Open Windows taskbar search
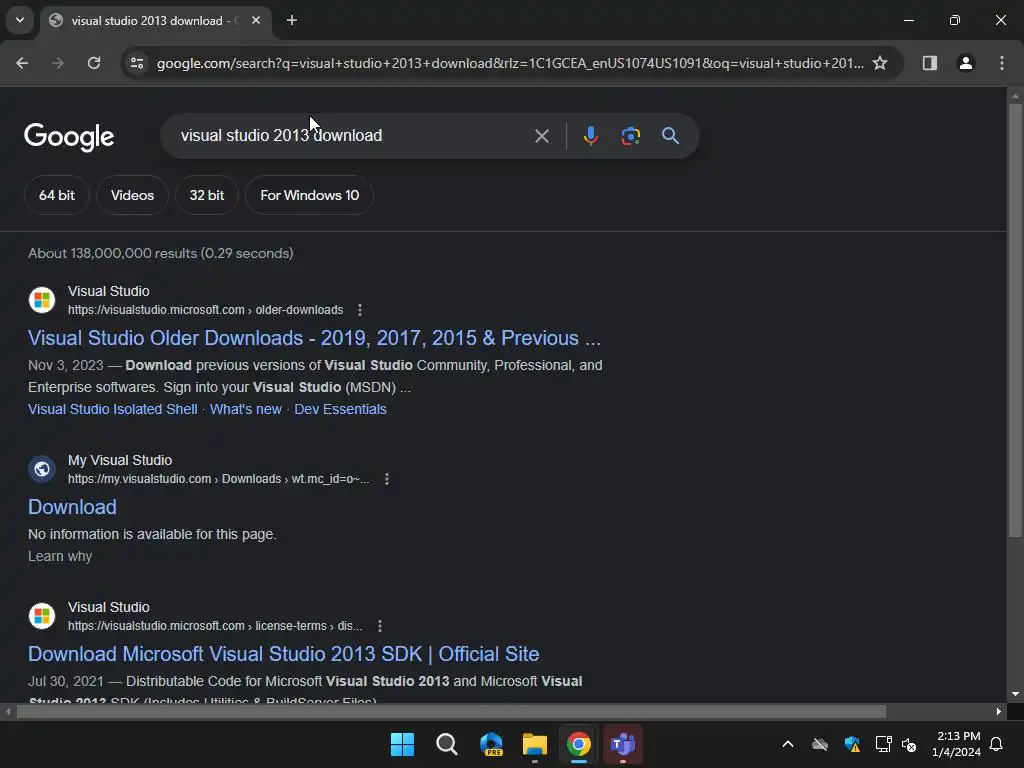 pos(447,744)
